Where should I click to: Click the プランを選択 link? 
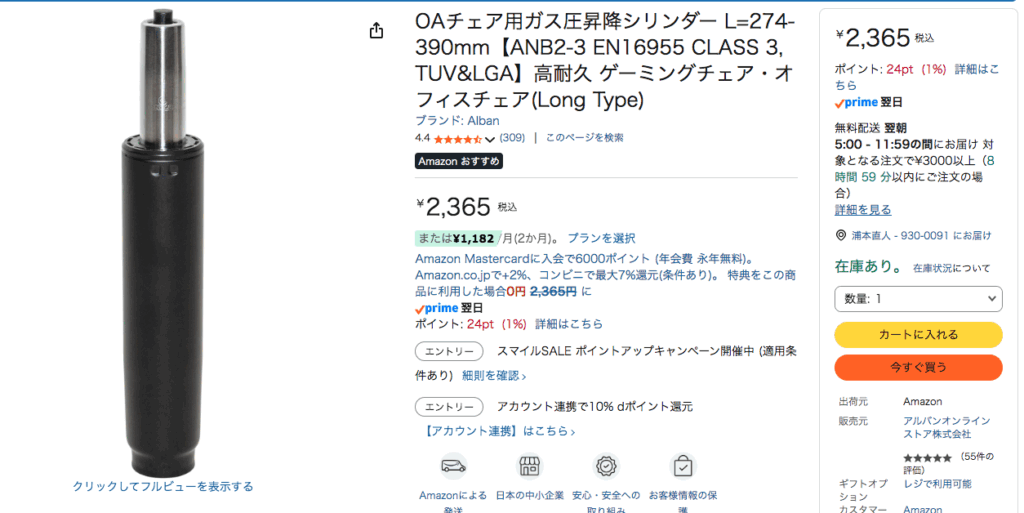(x=601, y=238)
